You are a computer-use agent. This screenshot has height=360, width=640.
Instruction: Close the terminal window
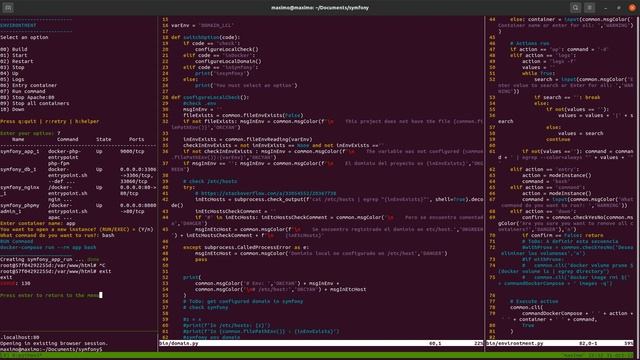click(x=632, y=7)
